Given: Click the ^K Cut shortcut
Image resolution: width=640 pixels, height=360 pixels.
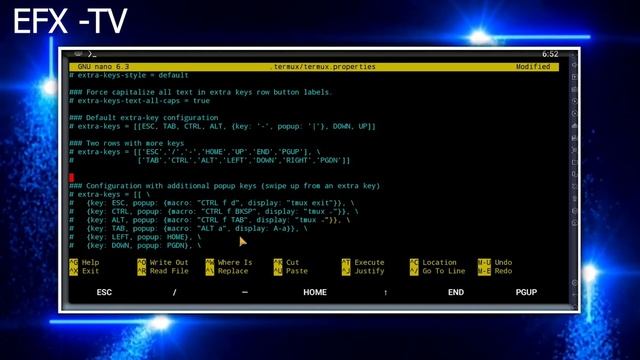Looking at the screenshot, I should [x=286, y=262].
